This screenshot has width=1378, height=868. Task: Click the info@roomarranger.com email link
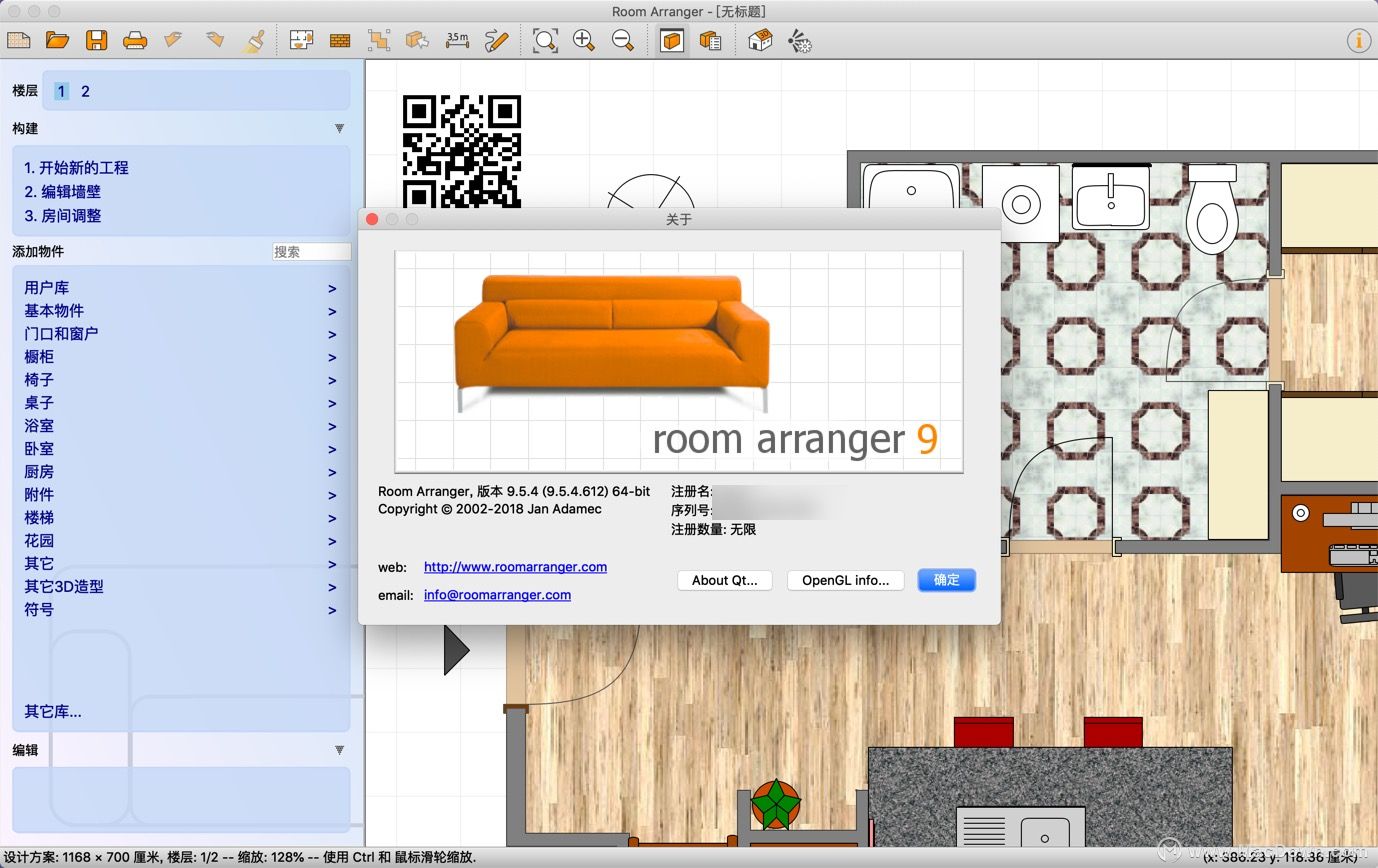click(497, 594)
